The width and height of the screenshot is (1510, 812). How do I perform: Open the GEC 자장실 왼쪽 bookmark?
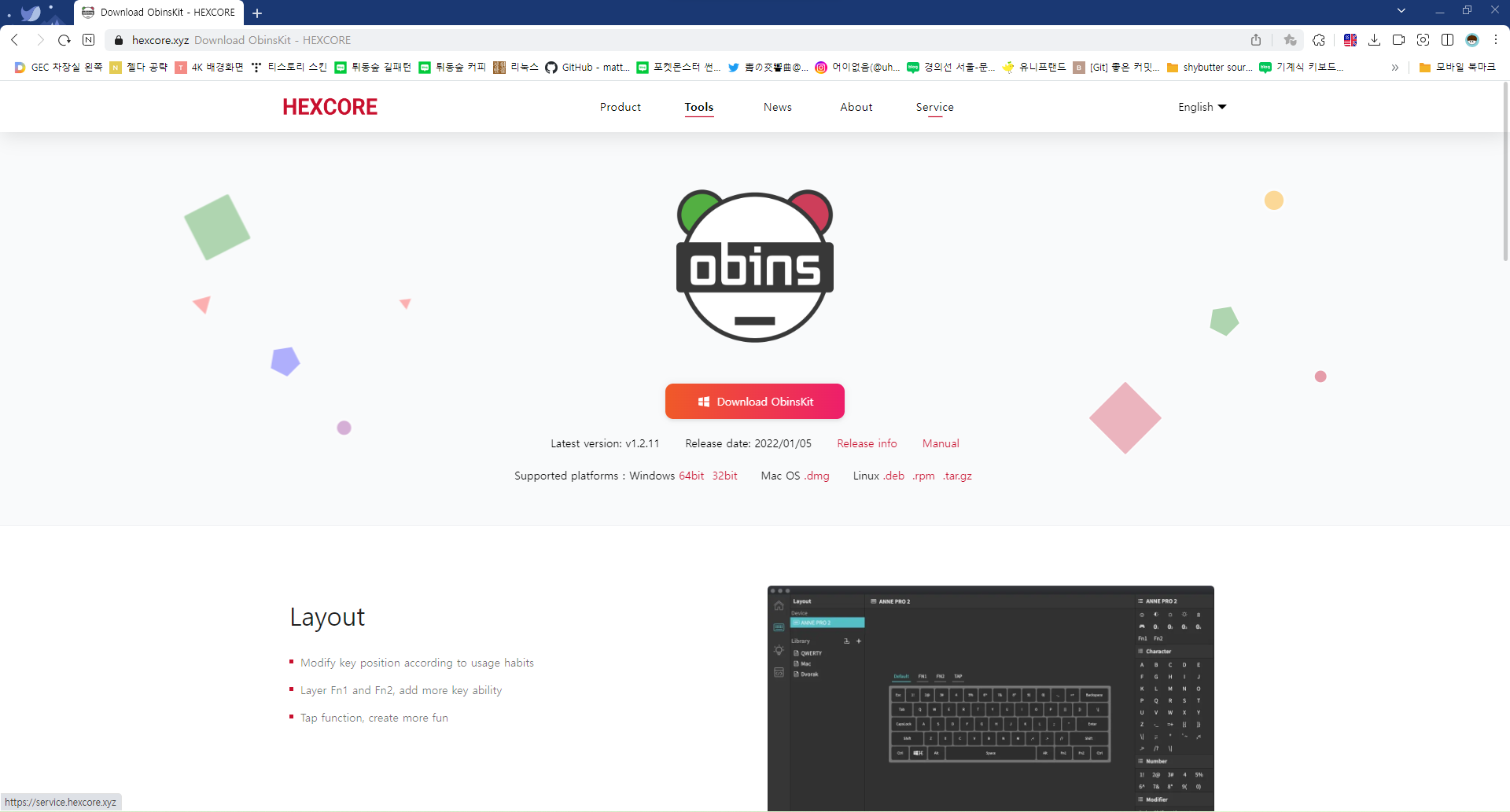[58, 68]
